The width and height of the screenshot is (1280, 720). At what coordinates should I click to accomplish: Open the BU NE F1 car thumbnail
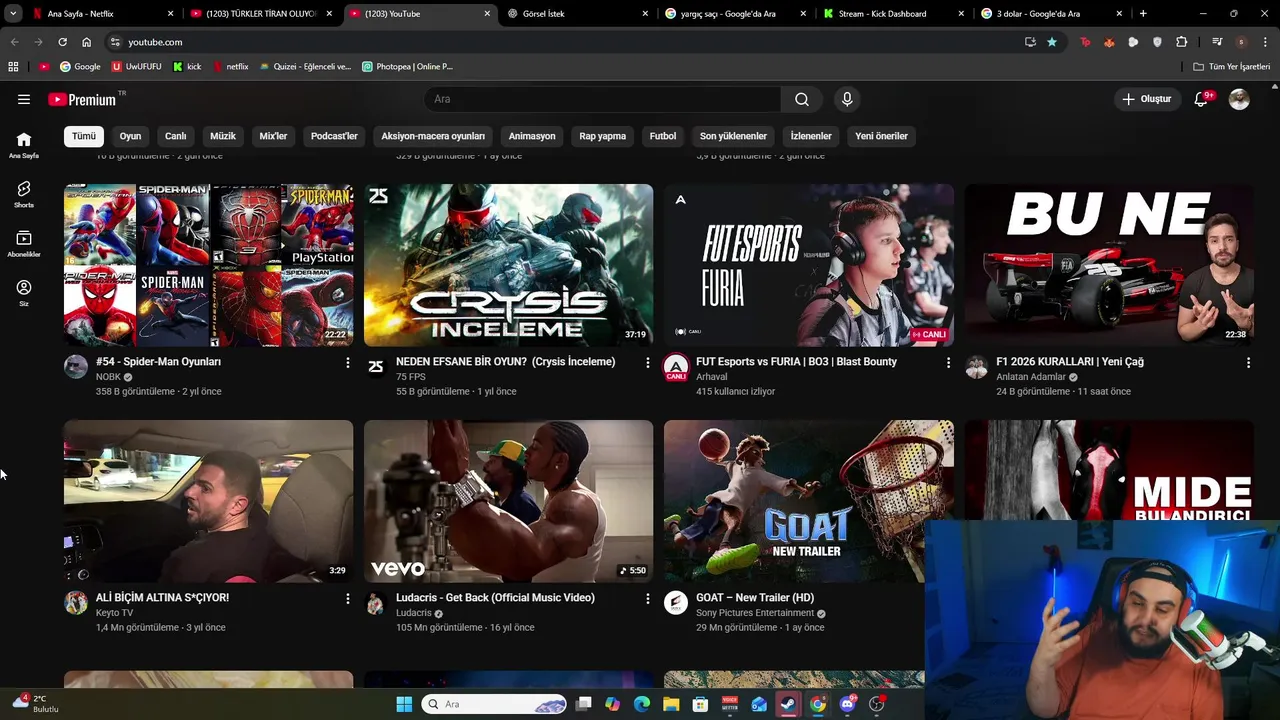1109,265
